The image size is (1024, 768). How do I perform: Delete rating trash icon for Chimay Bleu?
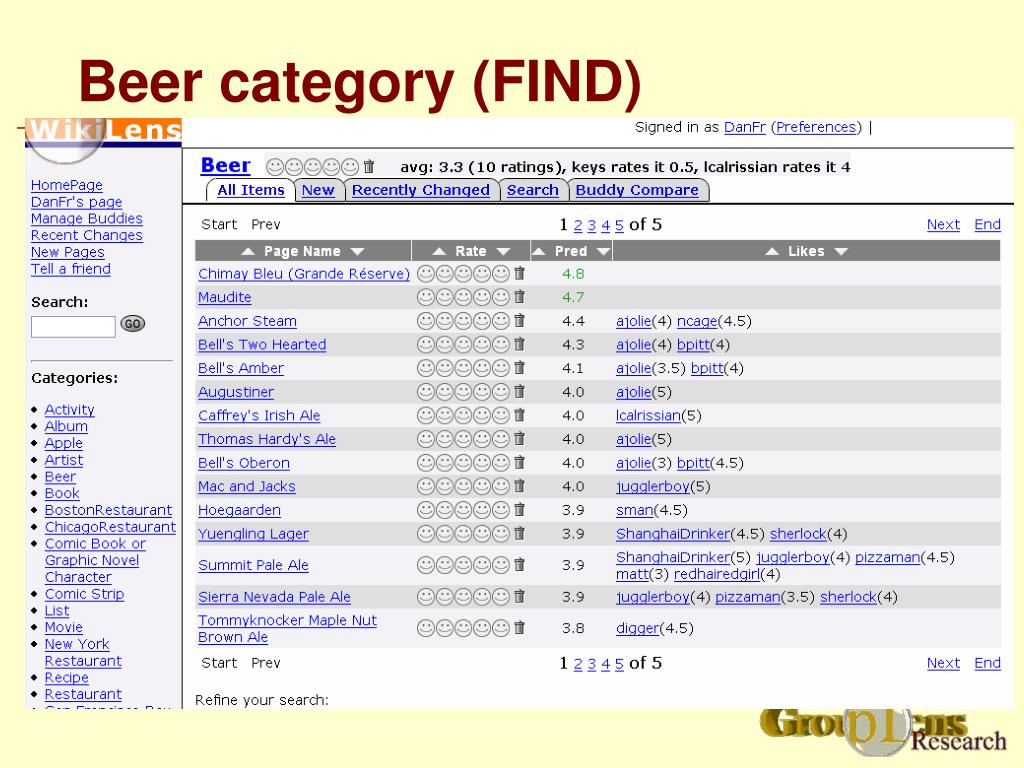click(519, 274)
